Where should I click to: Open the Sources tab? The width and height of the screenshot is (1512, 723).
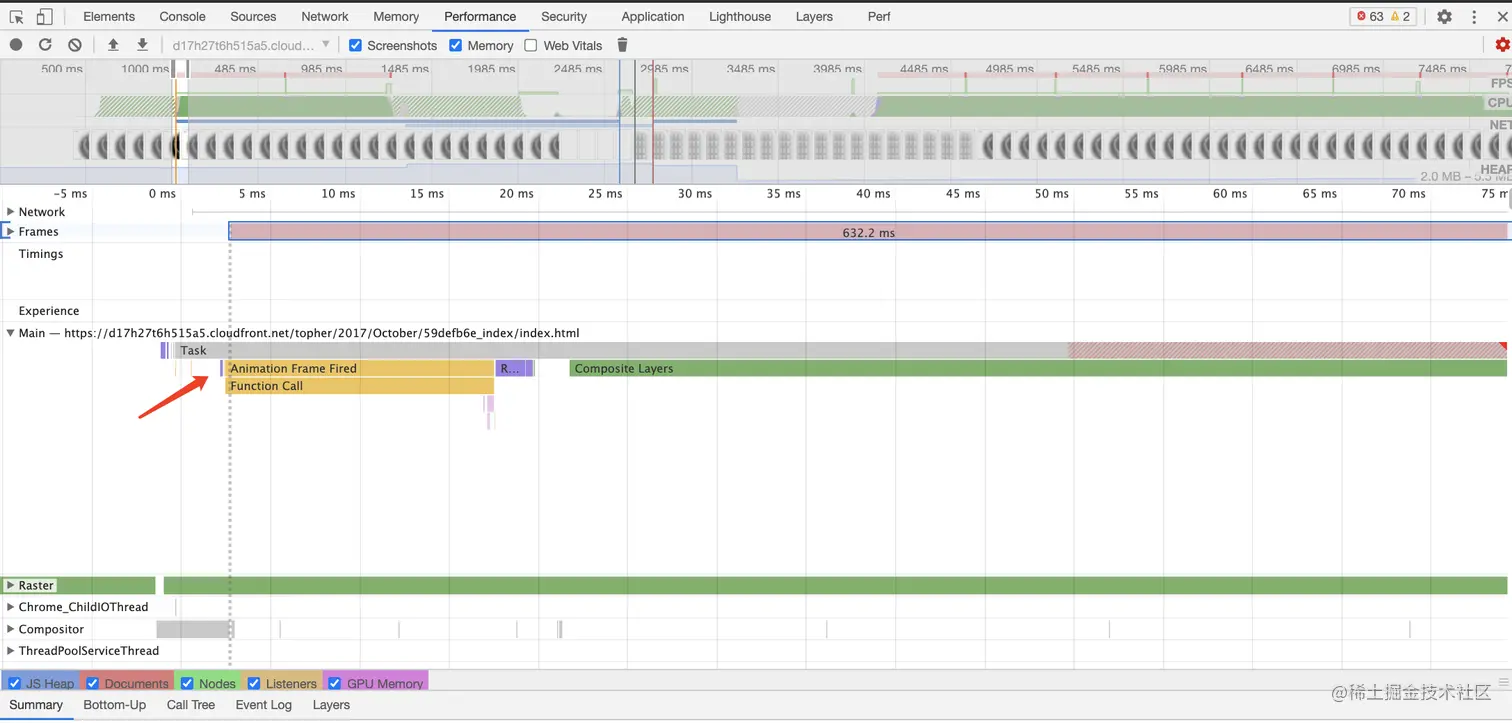coord(253,17)
